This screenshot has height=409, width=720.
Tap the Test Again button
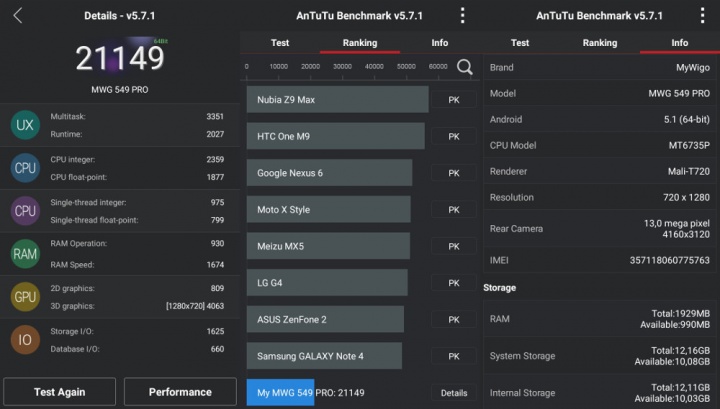click(x=60, y=392)
